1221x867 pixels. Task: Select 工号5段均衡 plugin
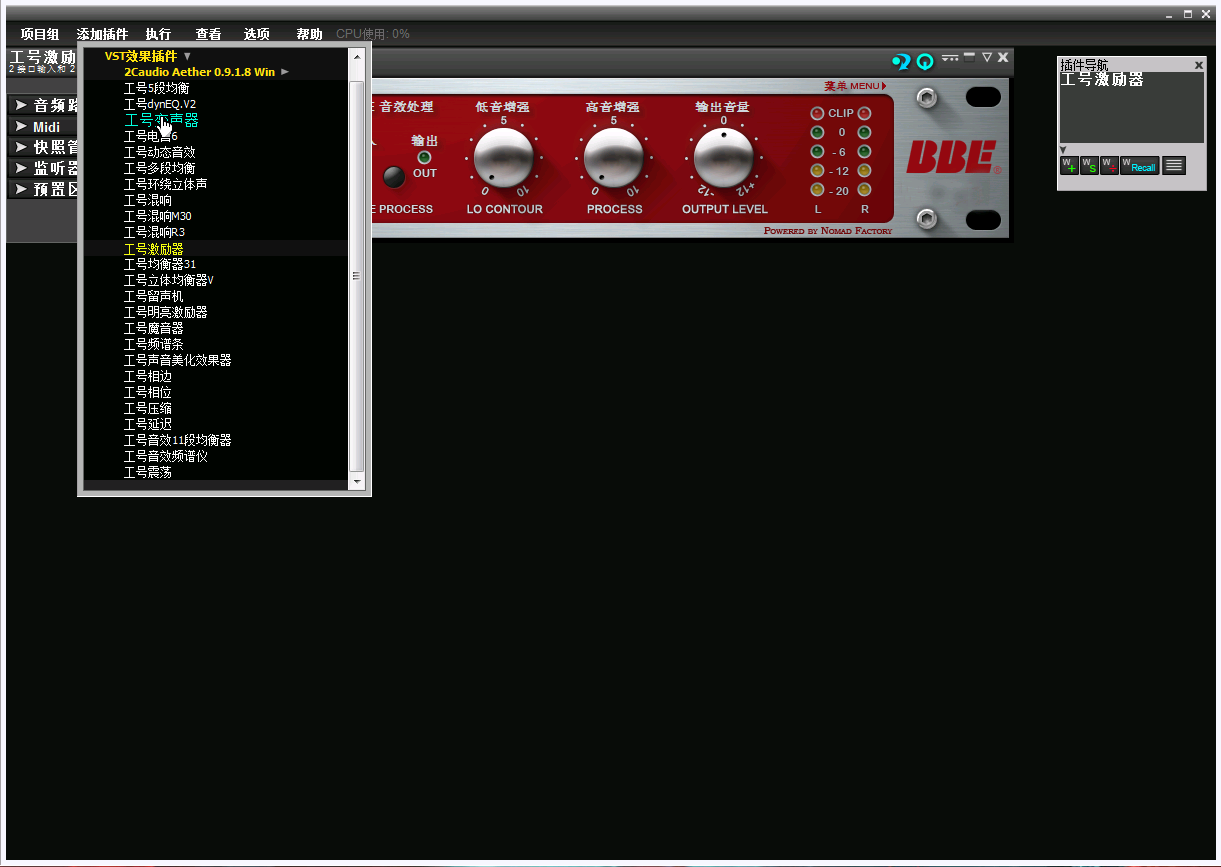[x=156, y=88]
